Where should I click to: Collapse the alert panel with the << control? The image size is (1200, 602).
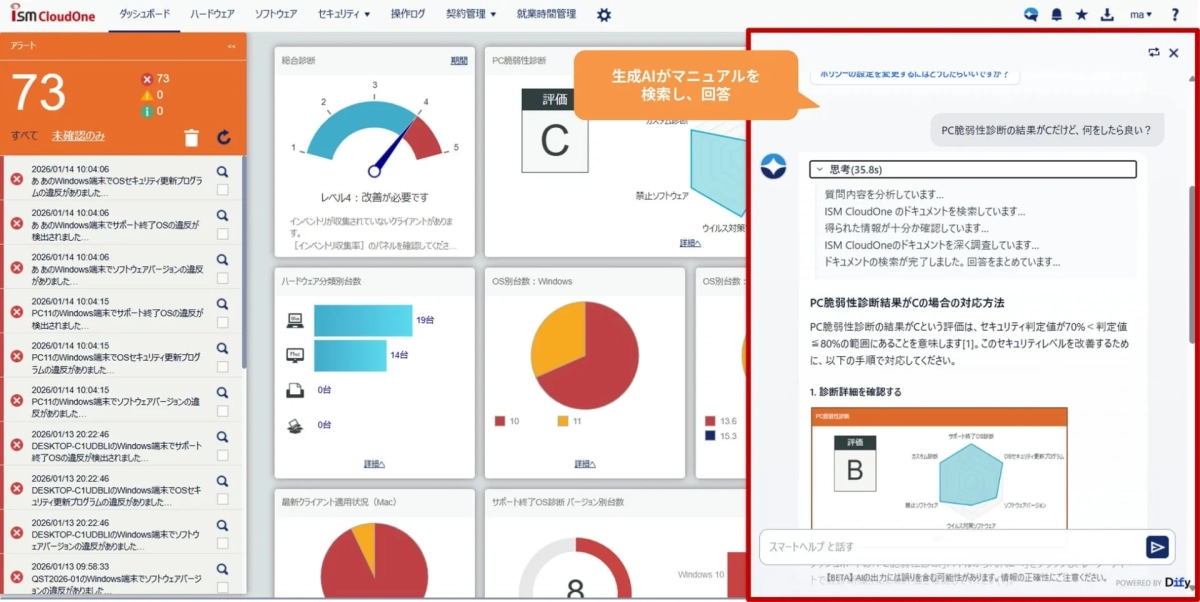point(233,45)
